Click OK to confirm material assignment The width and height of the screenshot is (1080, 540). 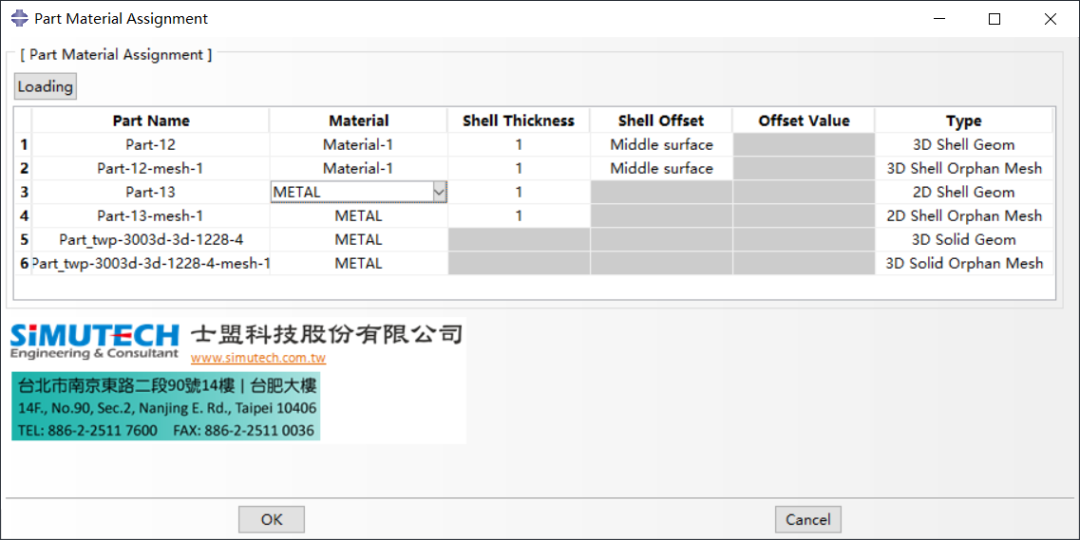coord(271,519)
